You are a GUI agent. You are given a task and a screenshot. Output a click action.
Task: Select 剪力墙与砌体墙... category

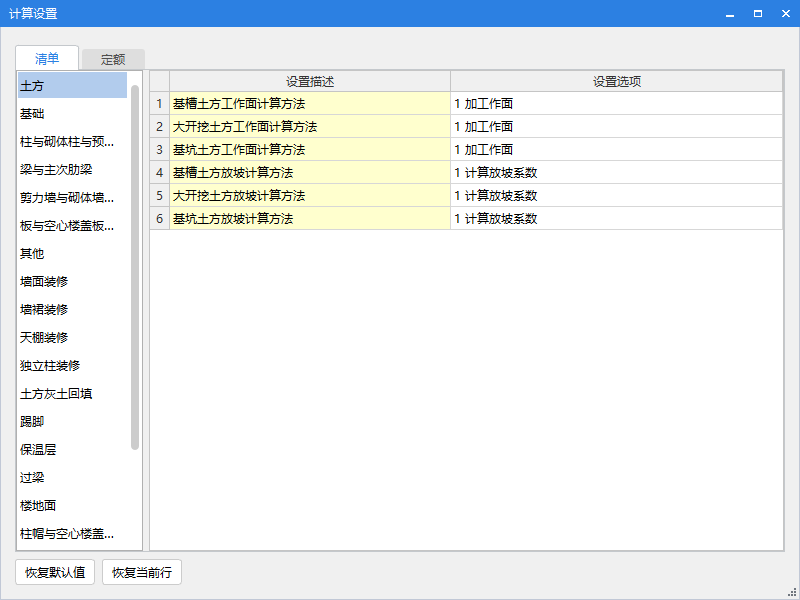coord(72,197)
